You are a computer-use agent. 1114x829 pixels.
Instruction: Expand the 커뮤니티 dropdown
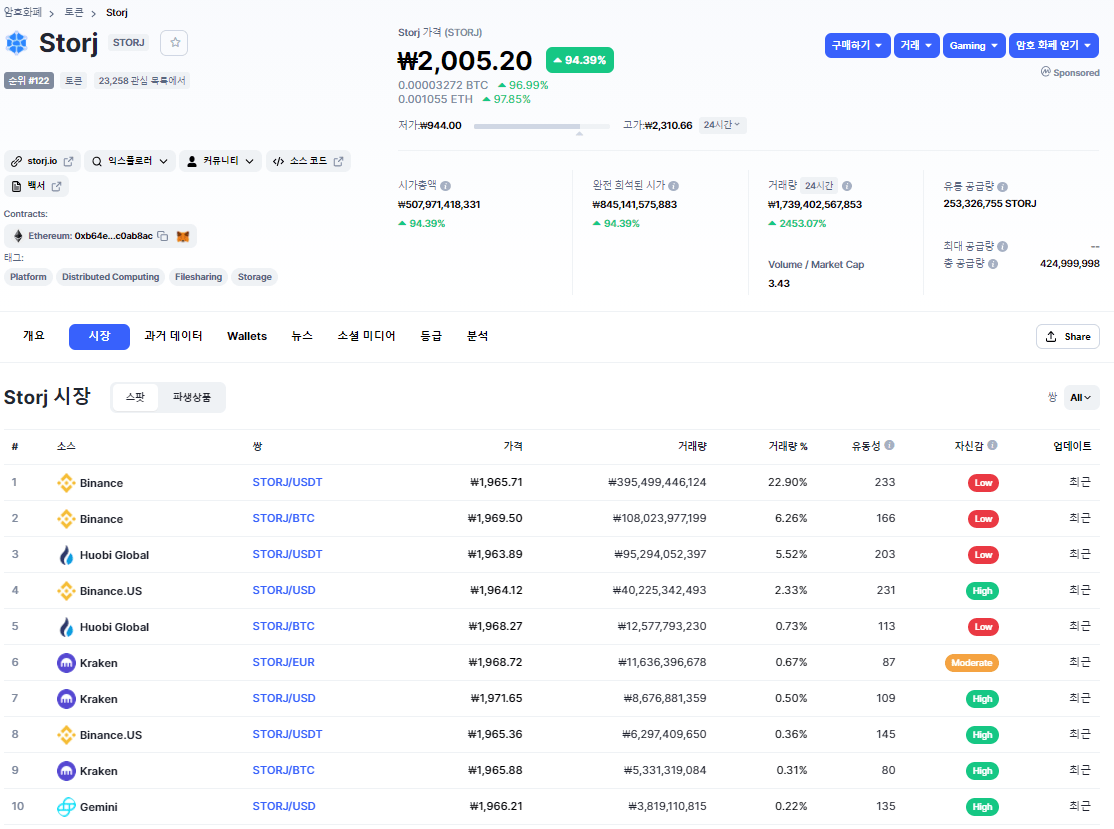(x=220, y=161)
